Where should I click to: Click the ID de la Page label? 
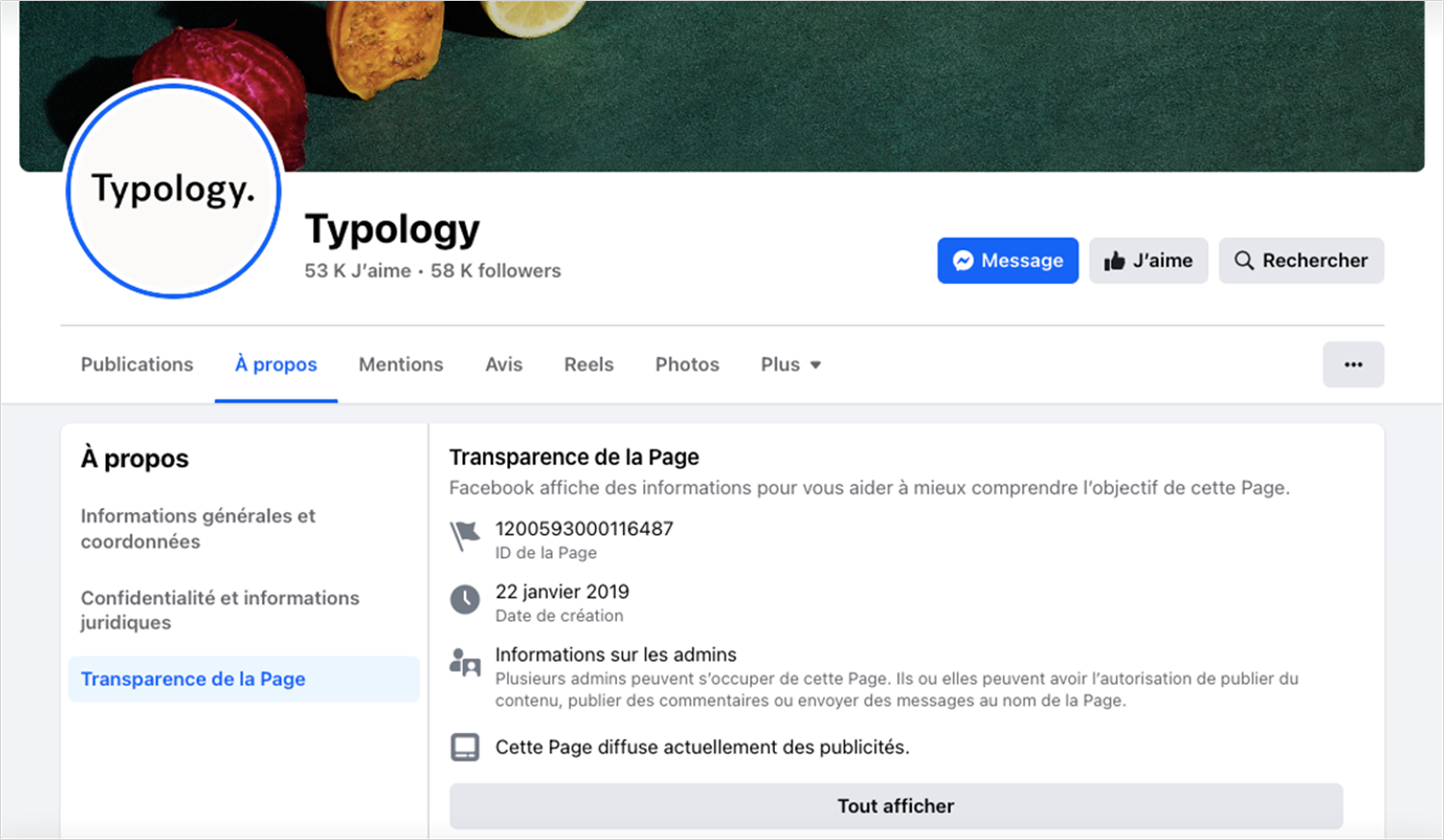(546, 553)
